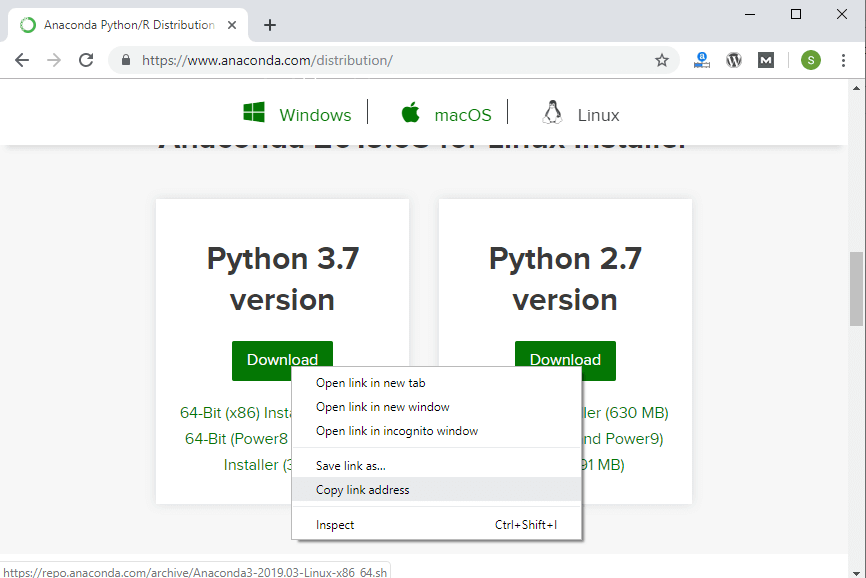Click the scrollbar down arrow

pyautogui.click(x=856, y=572)
